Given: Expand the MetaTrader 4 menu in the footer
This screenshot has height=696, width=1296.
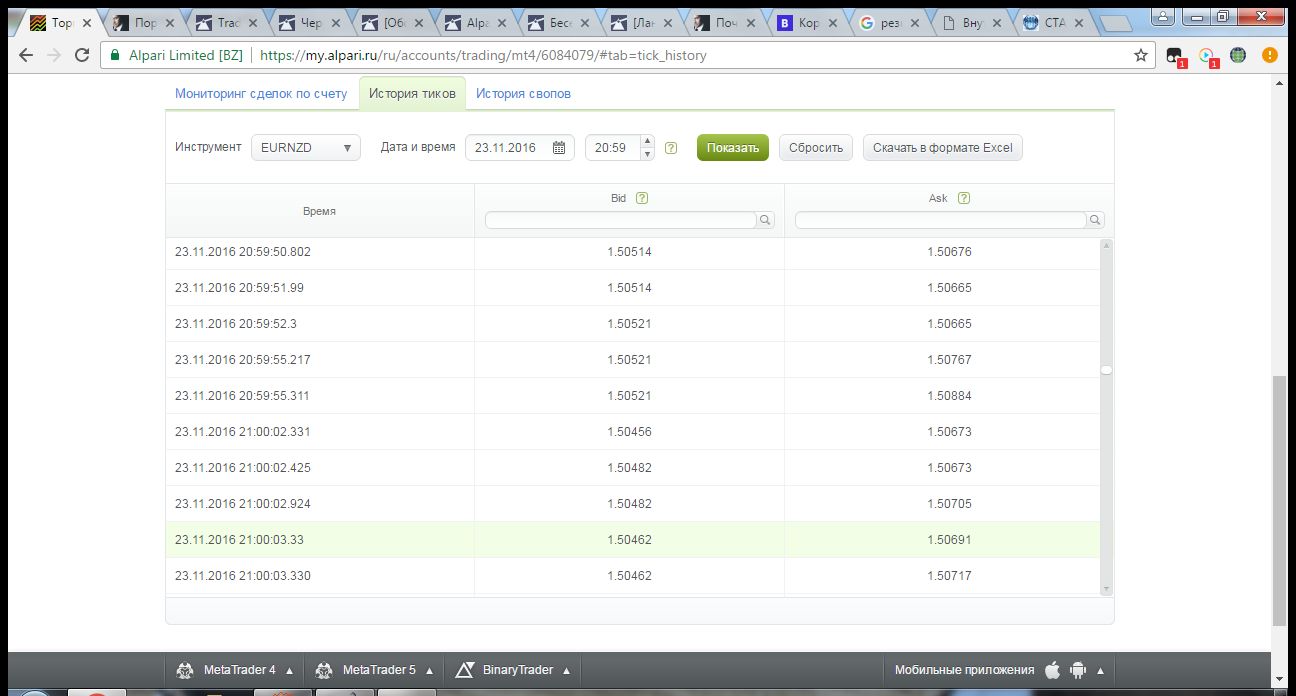Looking at the screenshot, I should coord(289,670).
